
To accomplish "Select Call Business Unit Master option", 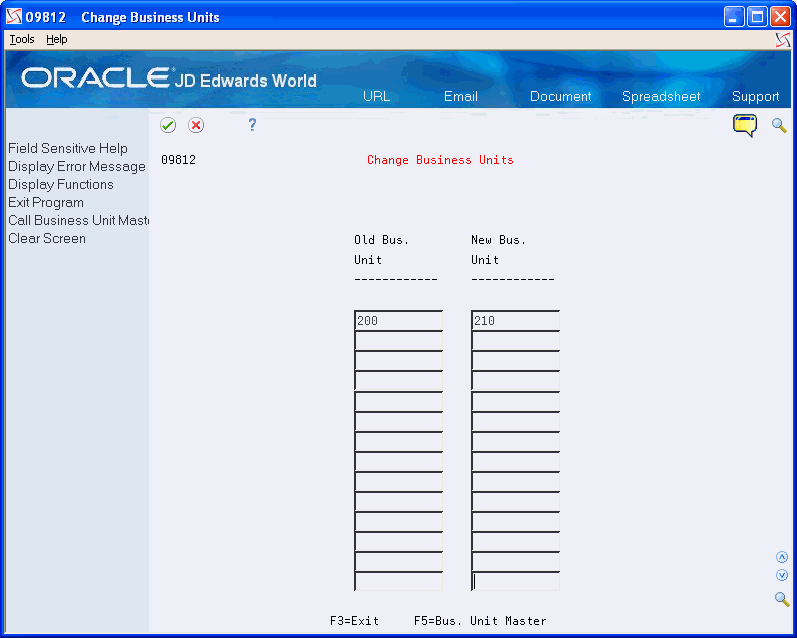I will coord(78,220).
